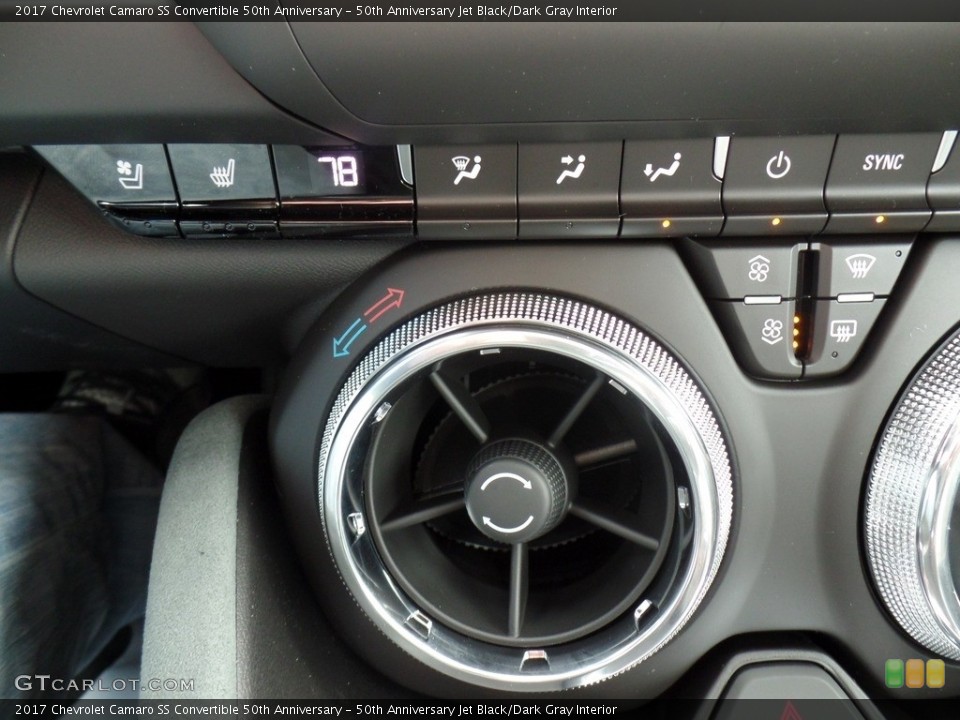The width and height of the screenshot is (960, 720).
Task: Activate the heated seat button
Action: click(222, 173)
